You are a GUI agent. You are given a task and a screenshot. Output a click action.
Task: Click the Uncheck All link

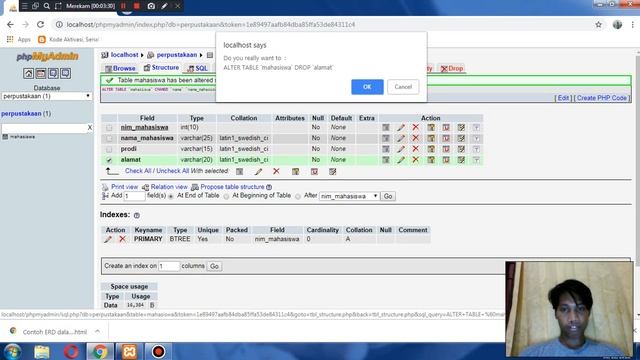(173, 171)
